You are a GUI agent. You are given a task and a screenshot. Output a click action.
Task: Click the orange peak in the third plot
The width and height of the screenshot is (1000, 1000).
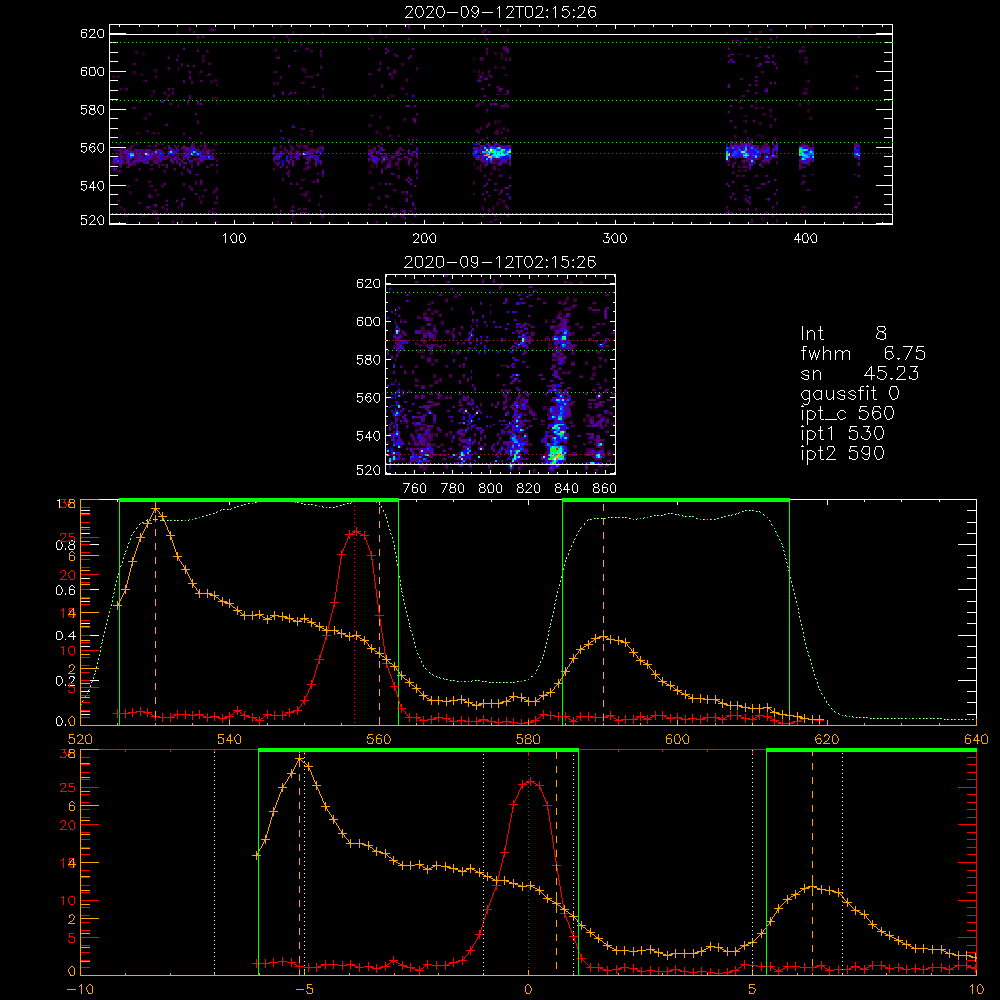(156, 509)
